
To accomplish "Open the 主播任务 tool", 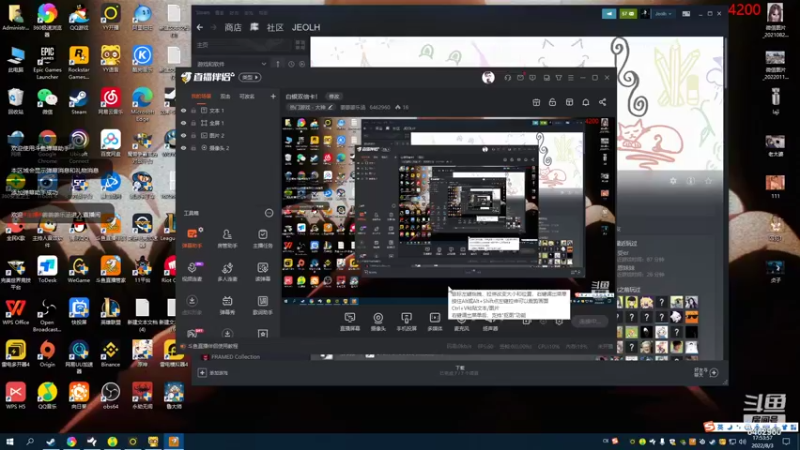I will [x=263, y=238].
